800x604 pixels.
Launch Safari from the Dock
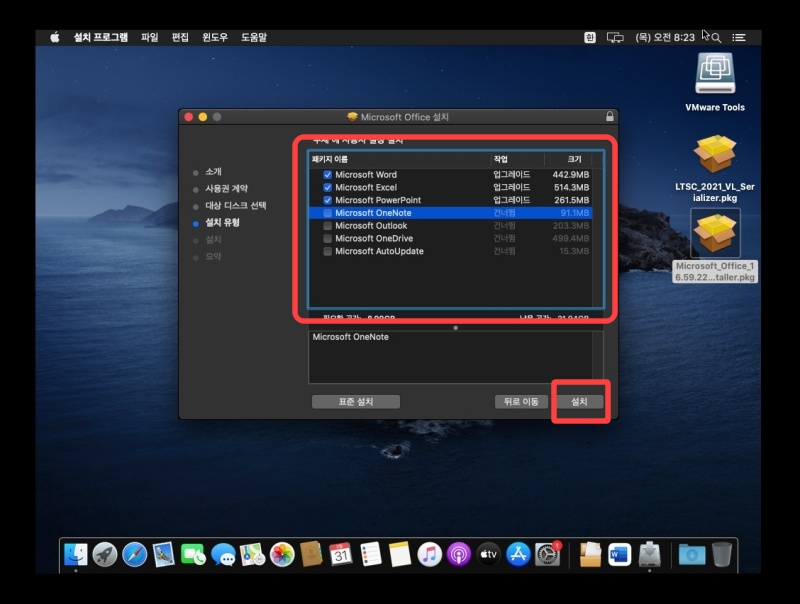[x=135, y=555]
